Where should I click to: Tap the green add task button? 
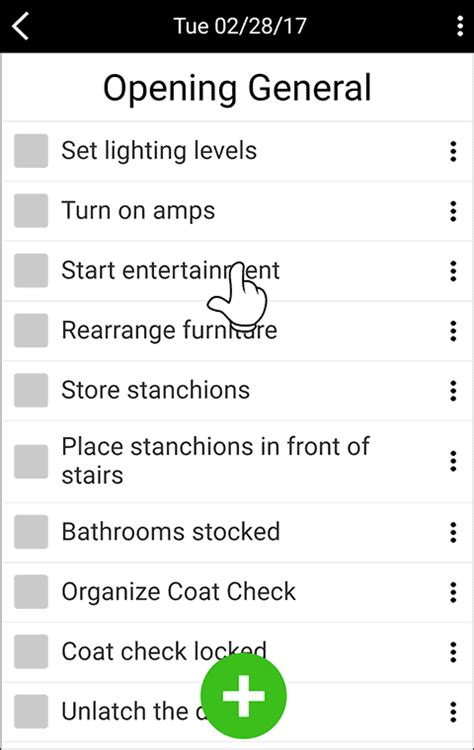pos(243,696)
